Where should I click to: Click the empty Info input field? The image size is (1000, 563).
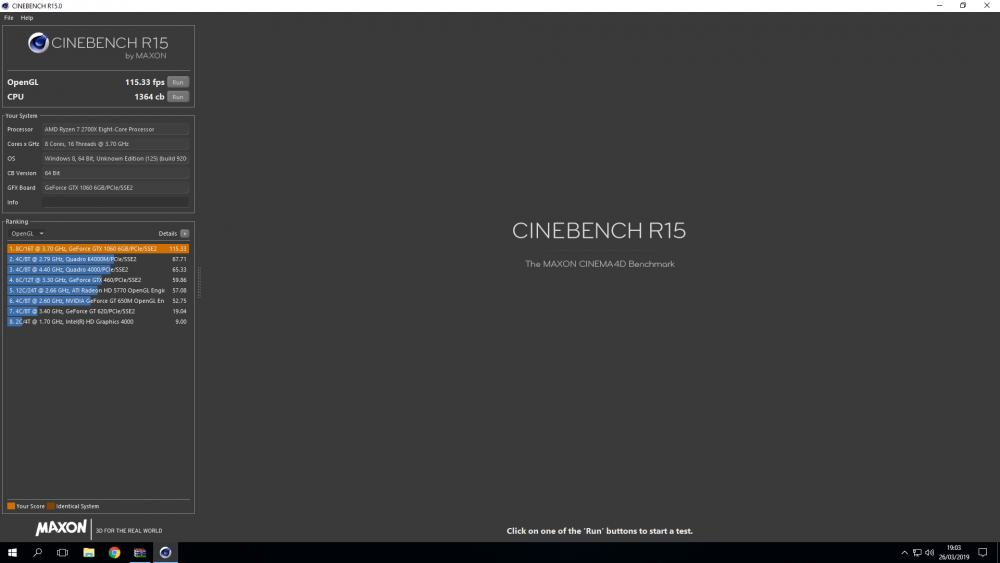pos(115,202)
